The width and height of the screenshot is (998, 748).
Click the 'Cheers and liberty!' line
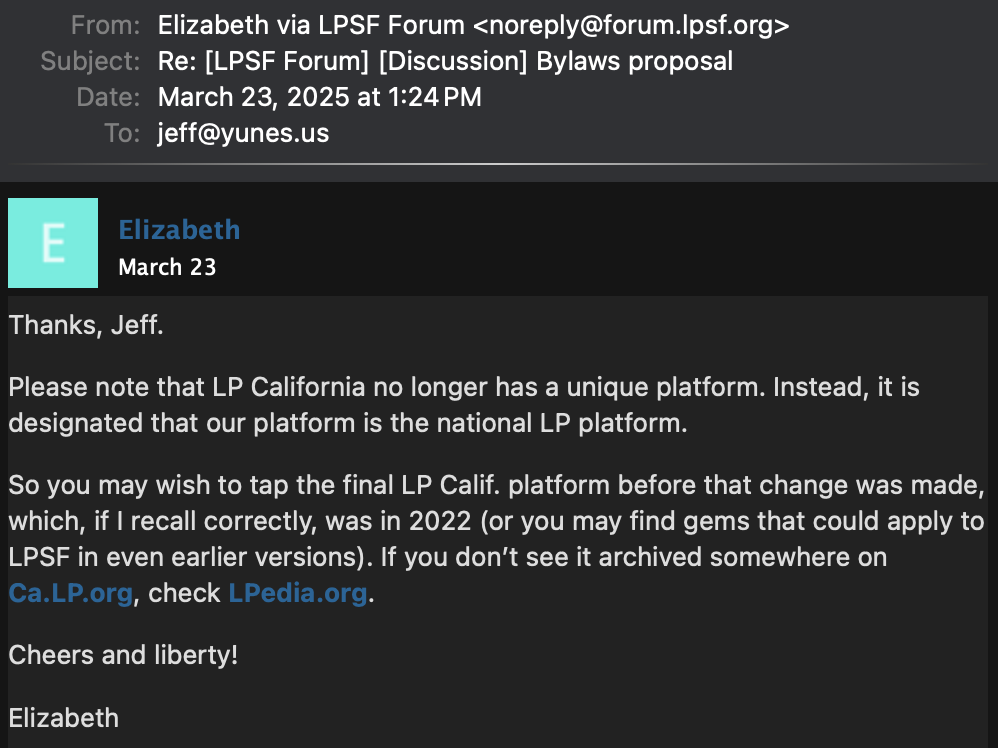[123, 655]
